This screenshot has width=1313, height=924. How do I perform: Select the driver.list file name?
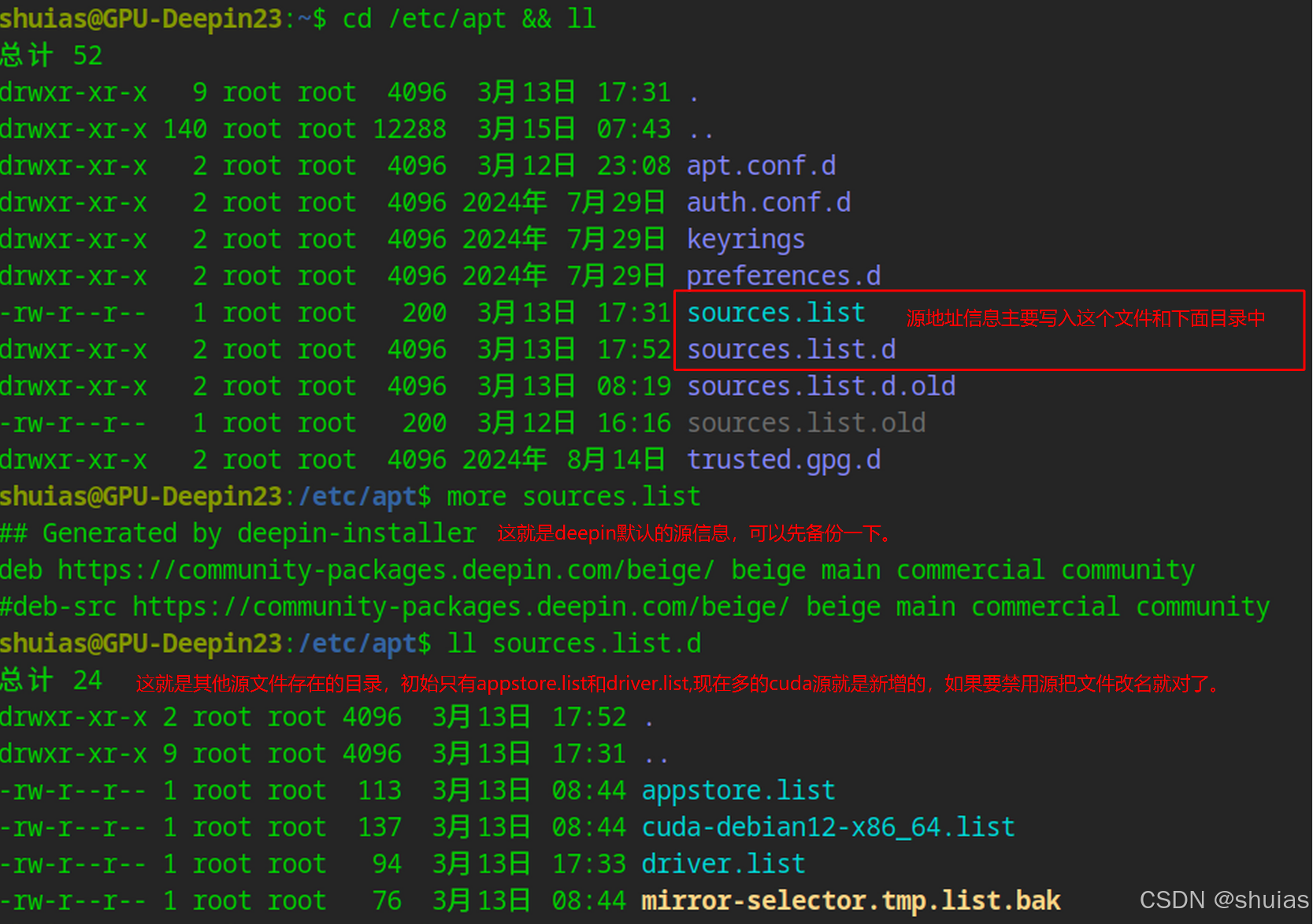coord(724,864)
